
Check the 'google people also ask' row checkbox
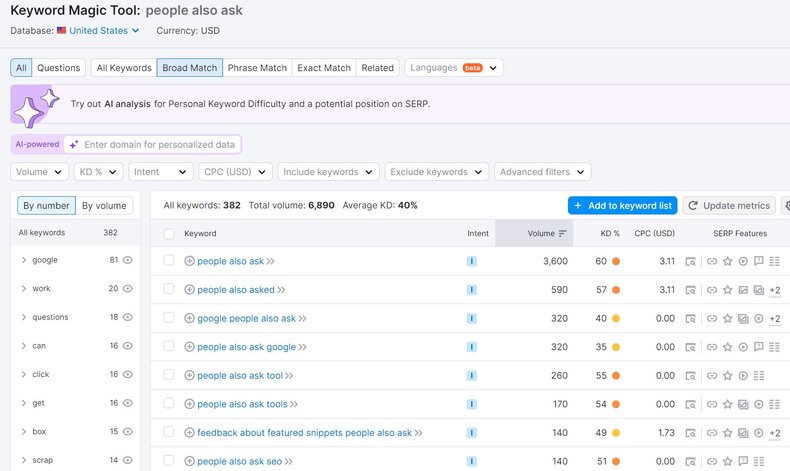click(x=169, y=317)
